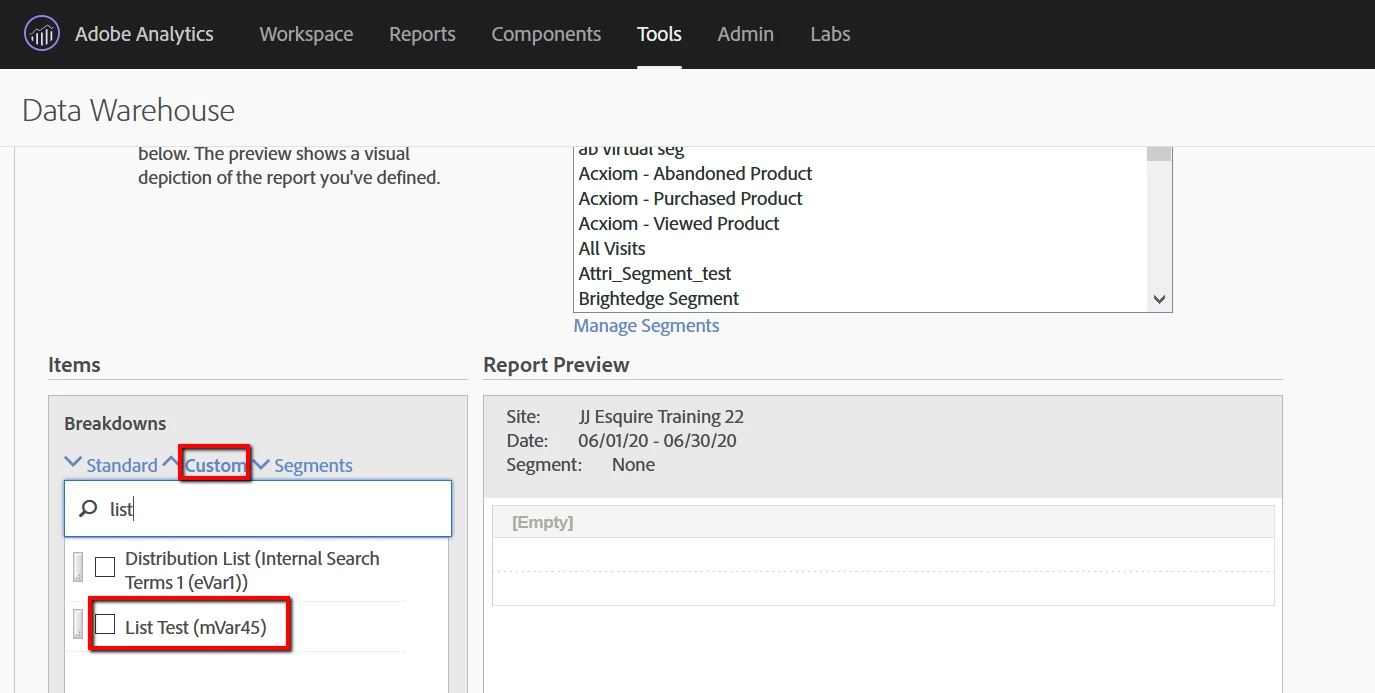1375x693 pixels.
Task: Check the Distribution List (Internal Search Terms 1) checkbox
Action: pos(105,567)
